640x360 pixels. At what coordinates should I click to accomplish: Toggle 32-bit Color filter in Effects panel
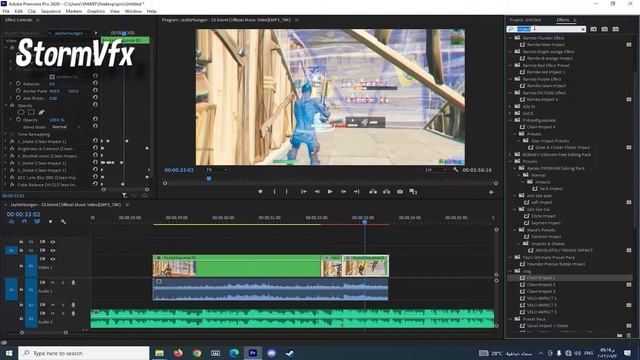pos(604,29)
